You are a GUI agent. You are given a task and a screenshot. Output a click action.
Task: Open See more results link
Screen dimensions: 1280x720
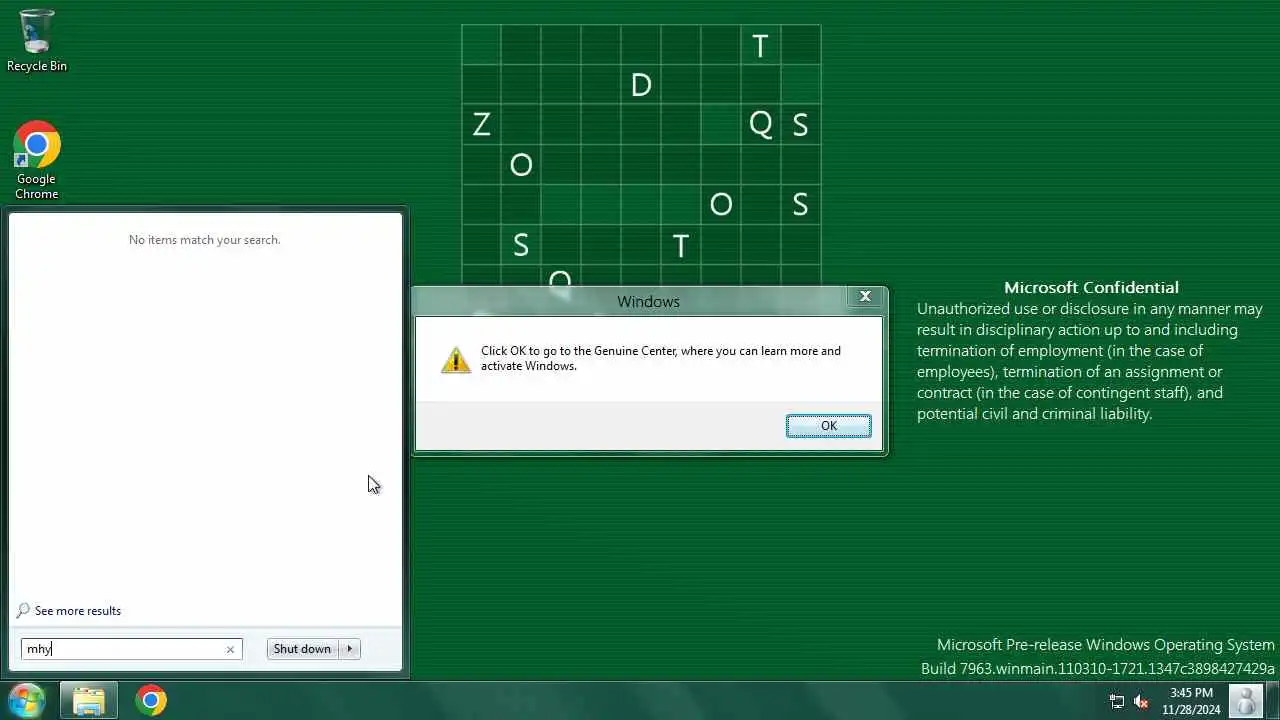[78, 611]
